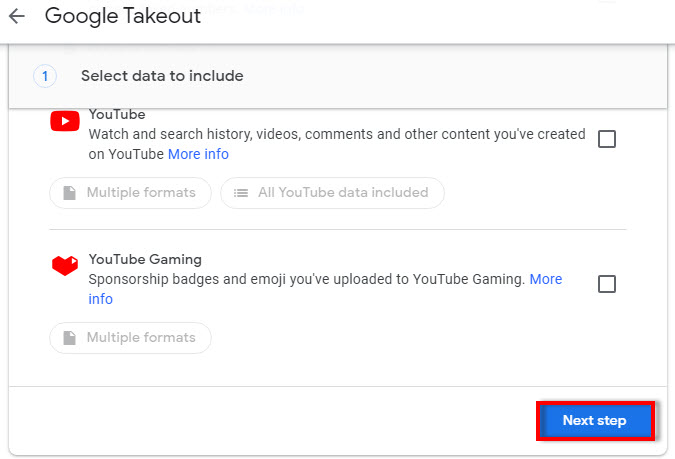This screenshot has width=675, height=459.
Task: Select the YouTube Gaming product title
Action: click(x=145, y=259)
